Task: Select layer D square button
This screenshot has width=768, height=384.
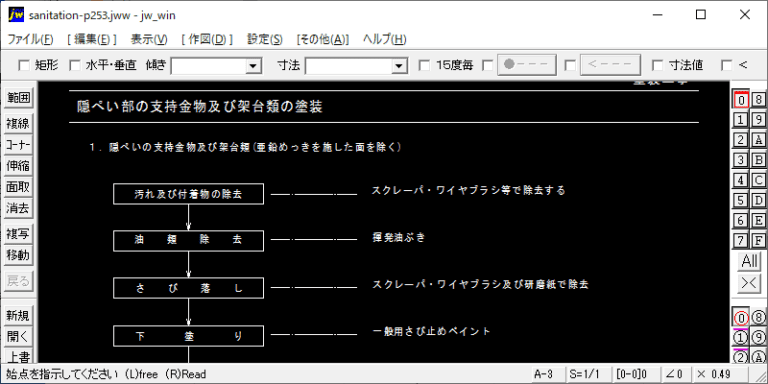Action: [759, 200]
